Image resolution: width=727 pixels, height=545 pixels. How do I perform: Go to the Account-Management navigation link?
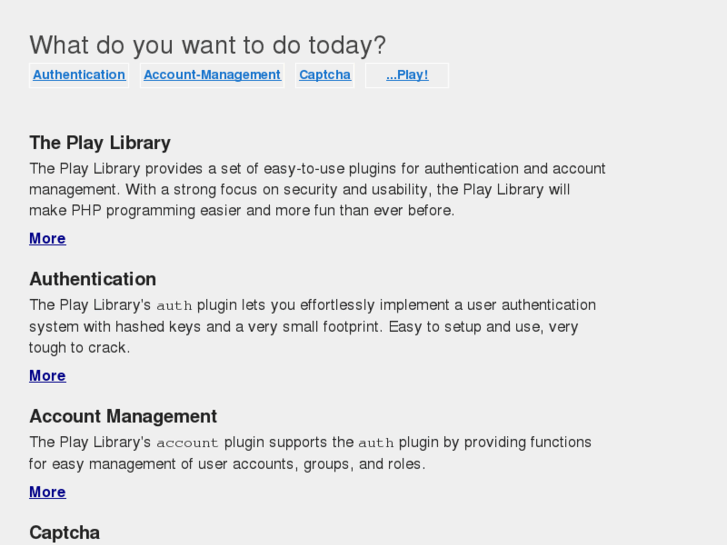coord(212,75)
